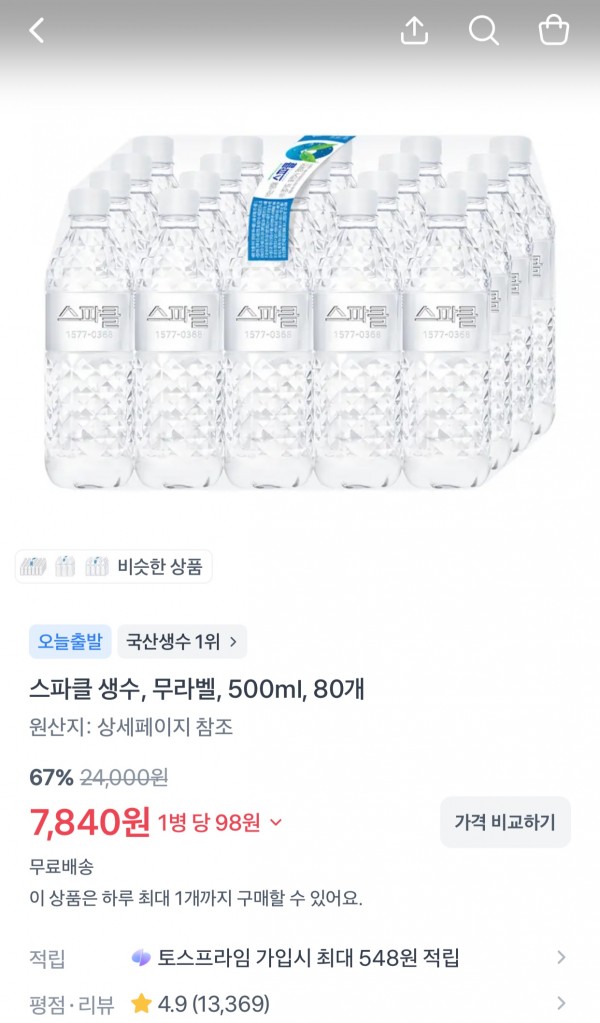Tap the share upload icon
Viewport: 600px width, 1023px height.
coord(414,30)
